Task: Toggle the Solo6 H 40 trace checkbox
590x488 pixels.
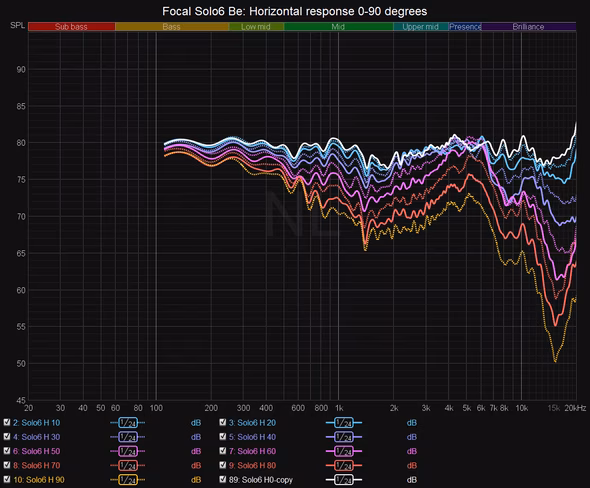Action: 223,436
